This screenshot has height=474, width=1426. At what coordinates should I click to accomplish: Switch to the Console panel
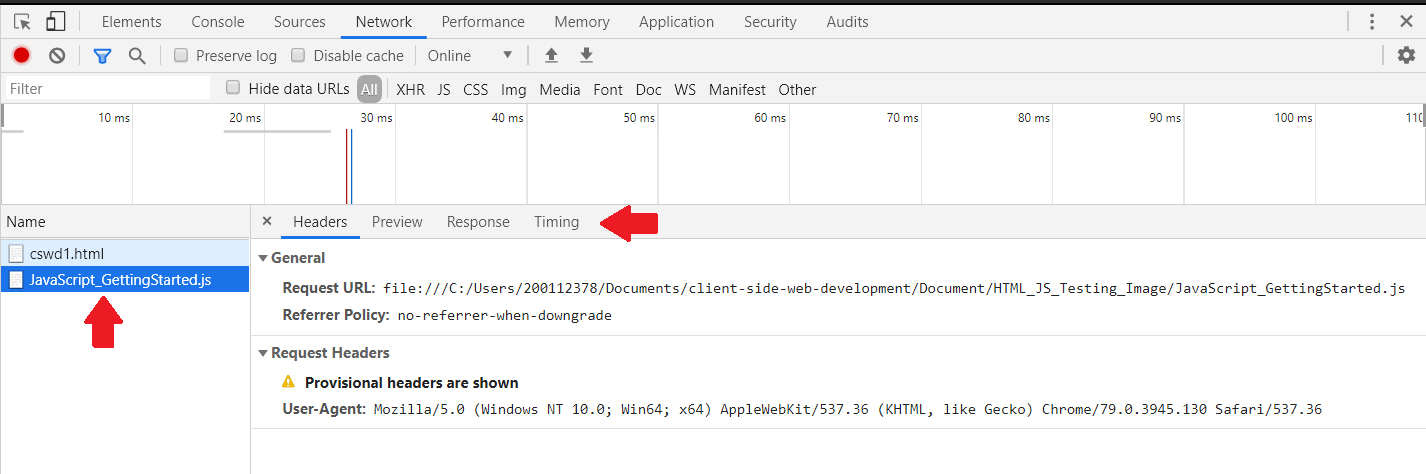pyautogui.click(x=218, y=21)
